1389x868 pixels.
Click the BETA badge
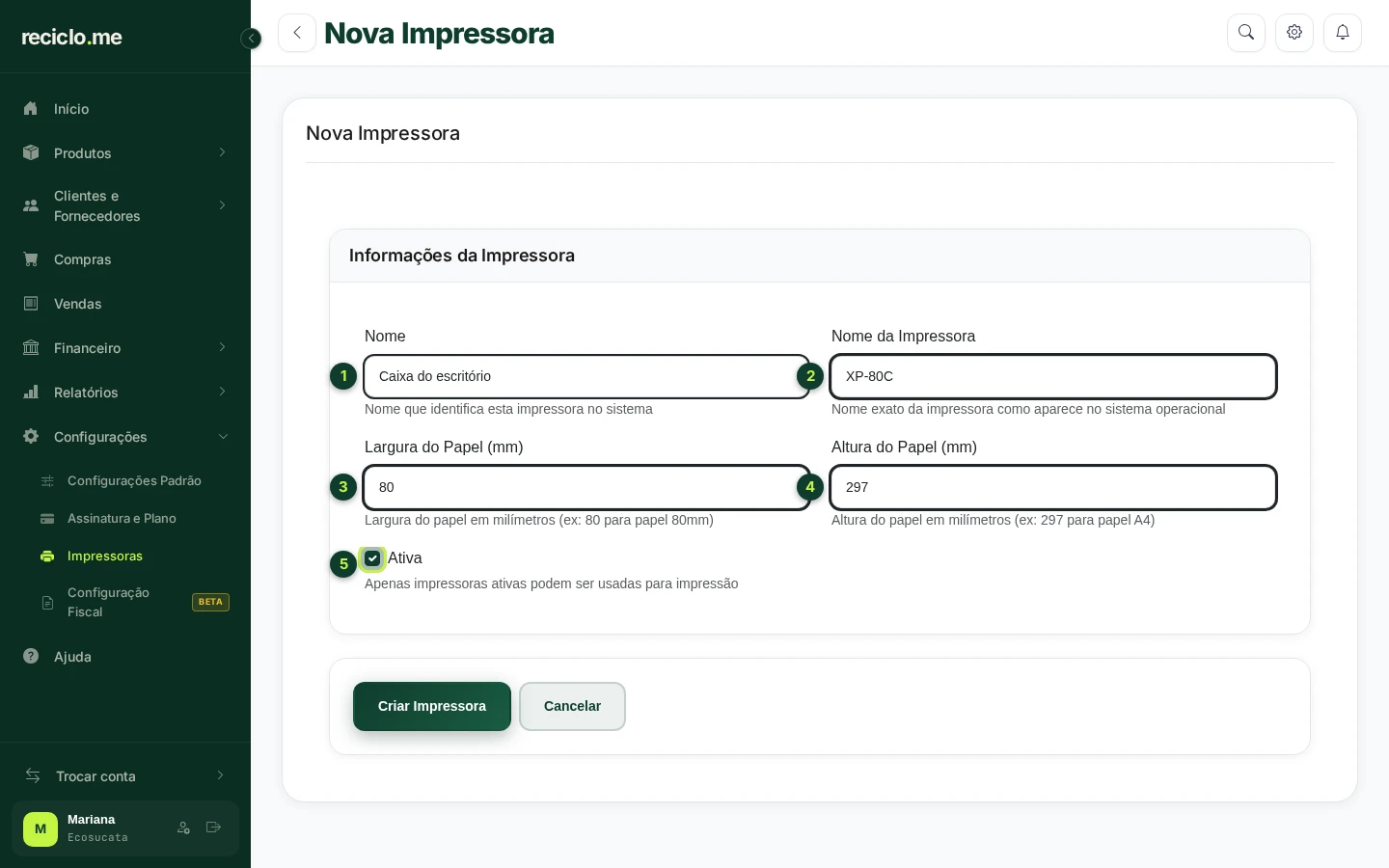coord(210,602)
